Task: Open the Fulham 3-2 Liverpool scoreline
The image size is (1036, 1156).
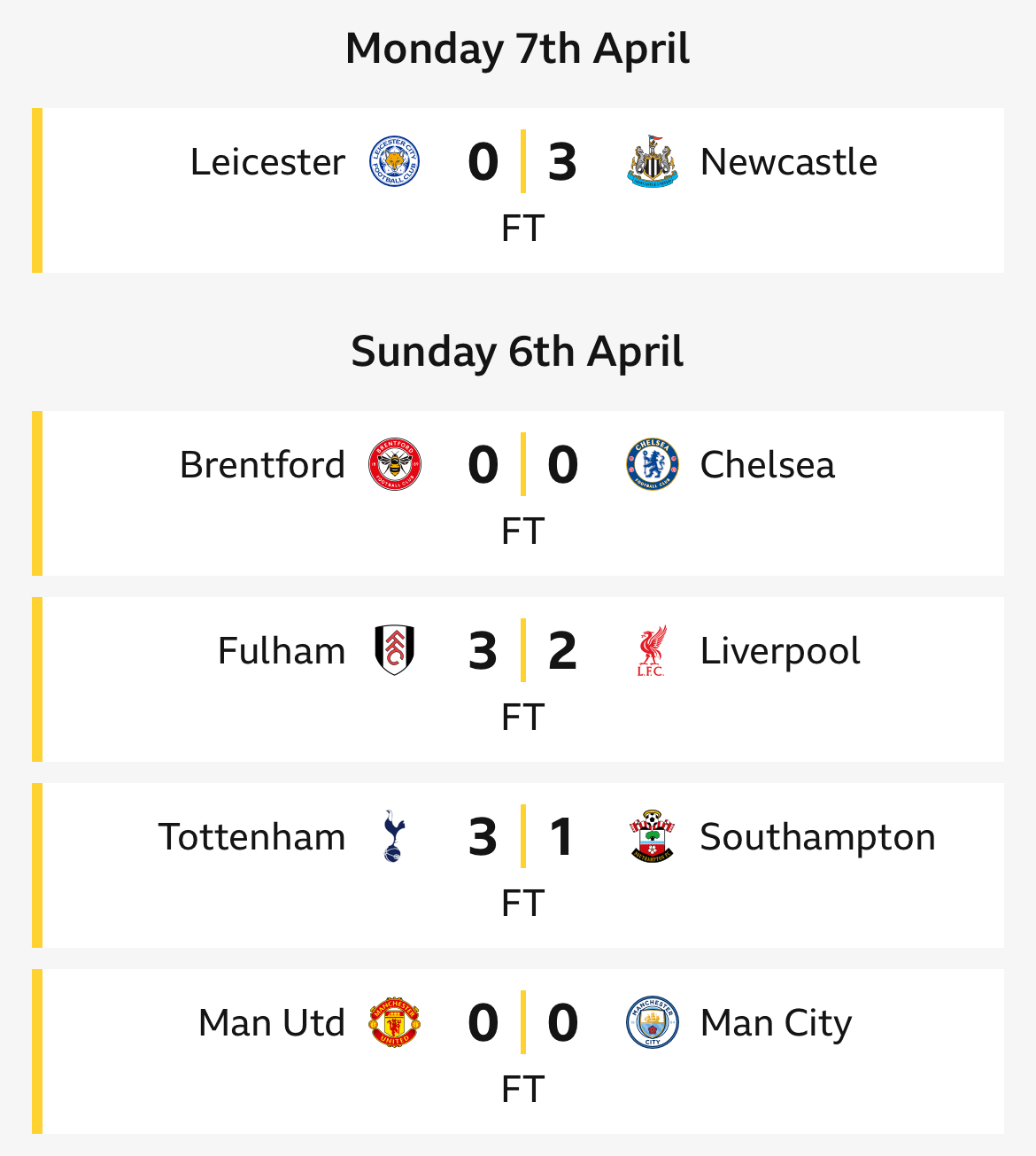Action: [x=522, y=651]
